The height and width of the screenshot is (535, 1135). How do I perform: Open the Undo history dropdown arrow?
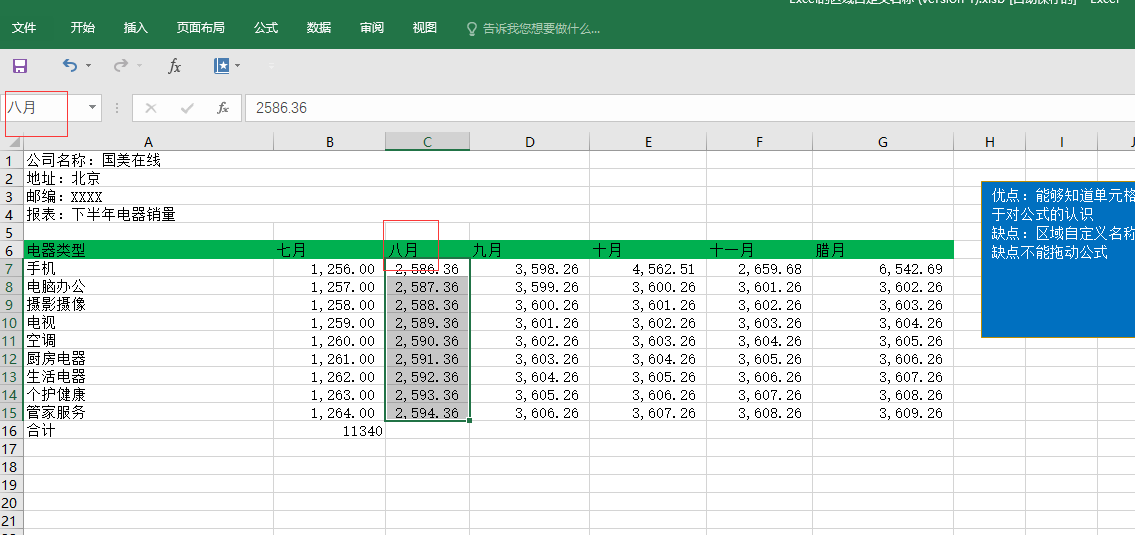[x=88, y=66]
